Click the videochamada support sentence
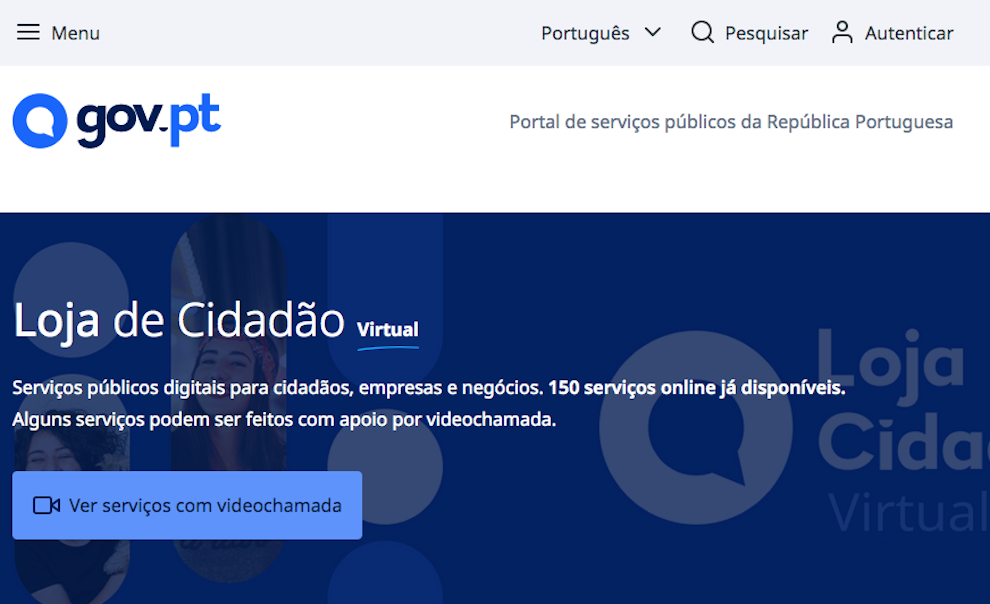 click(x=283, y=420)
